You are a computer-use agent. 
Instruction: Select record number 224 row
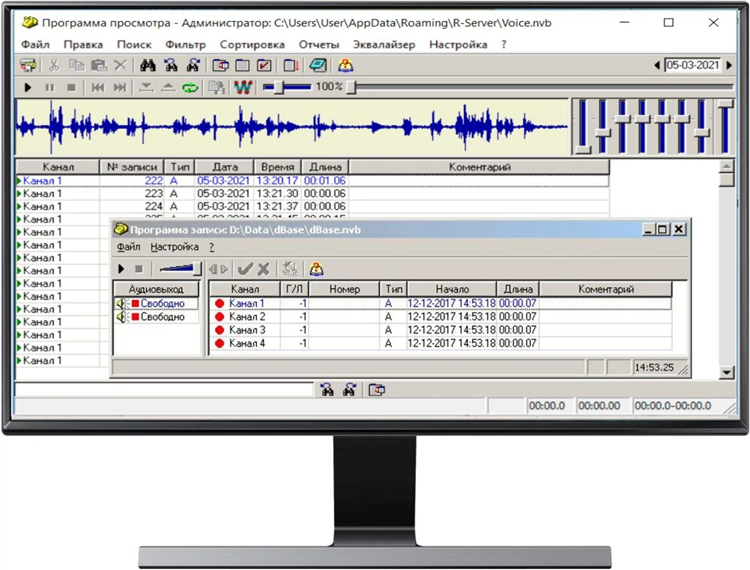coord(312,207)
